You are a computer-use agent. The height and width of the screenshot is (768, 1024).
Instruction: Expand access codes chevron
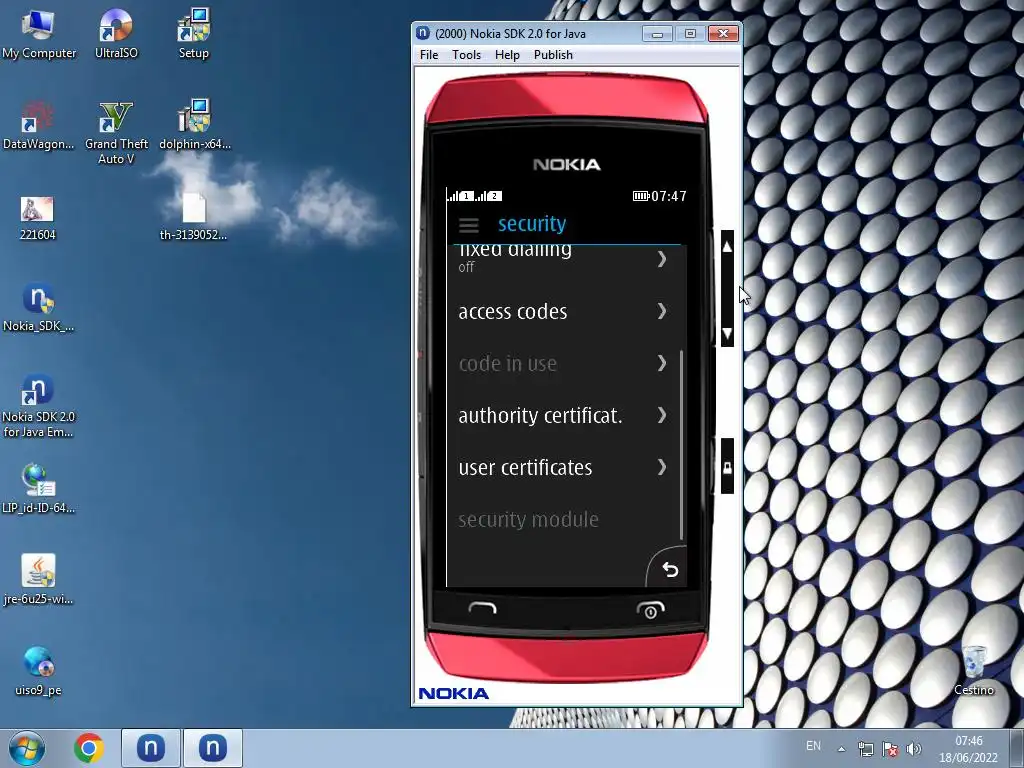click(x=662, y=311)
